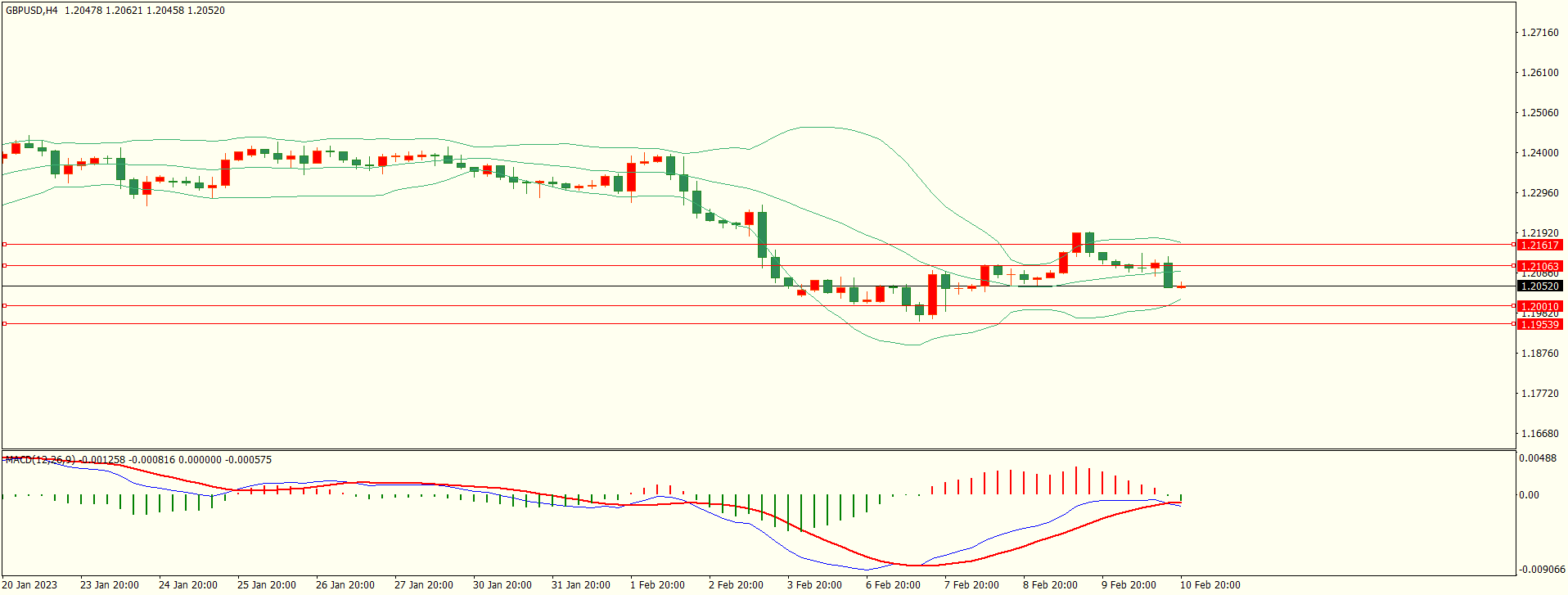Click the 8 Feb 20:00 time label

1051,584
